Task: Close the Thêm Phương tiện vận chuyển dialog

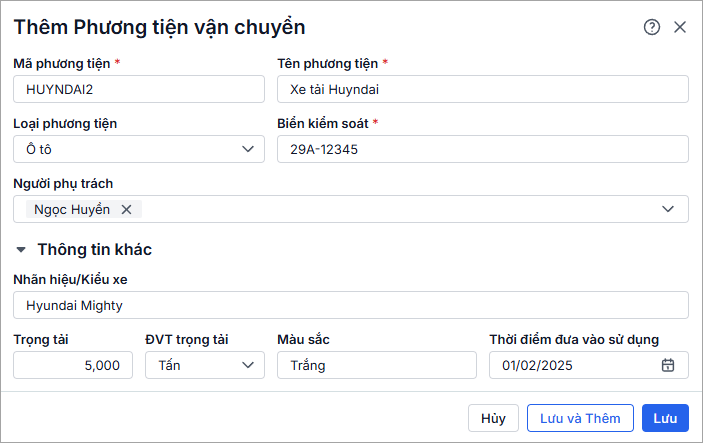Action: (x=680, y=27)
